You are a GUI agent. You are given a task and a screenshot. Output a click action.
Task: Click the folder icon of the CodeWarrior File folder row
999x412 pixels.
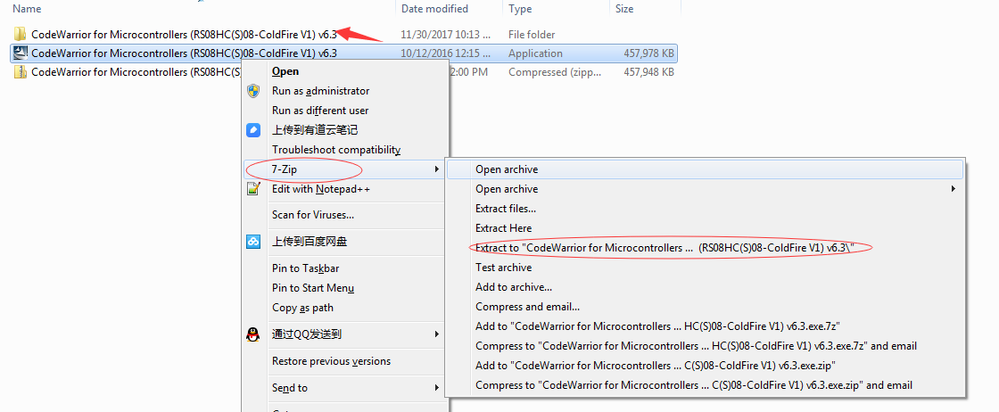[20, 34]
